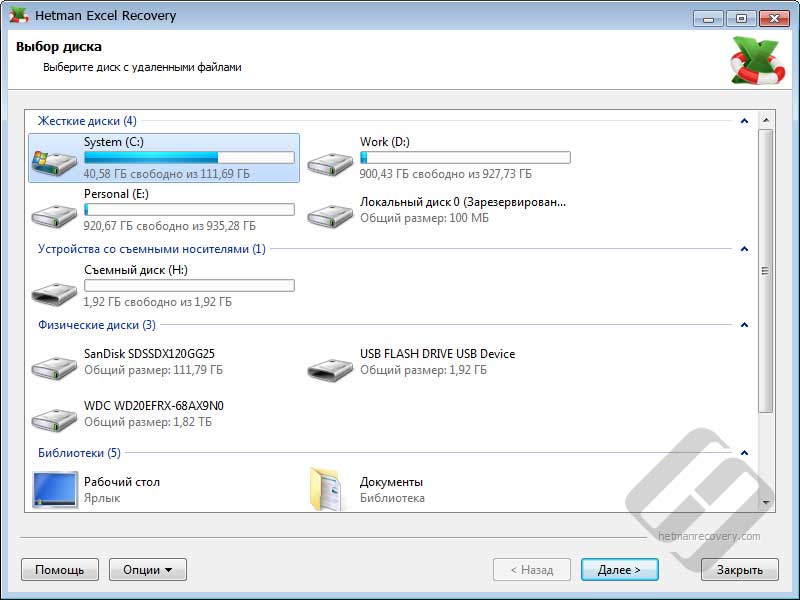Click the text Общий размер: 111,79 ГБ
The height and width of the screenshot is (600, 800).
pos(154,370)
